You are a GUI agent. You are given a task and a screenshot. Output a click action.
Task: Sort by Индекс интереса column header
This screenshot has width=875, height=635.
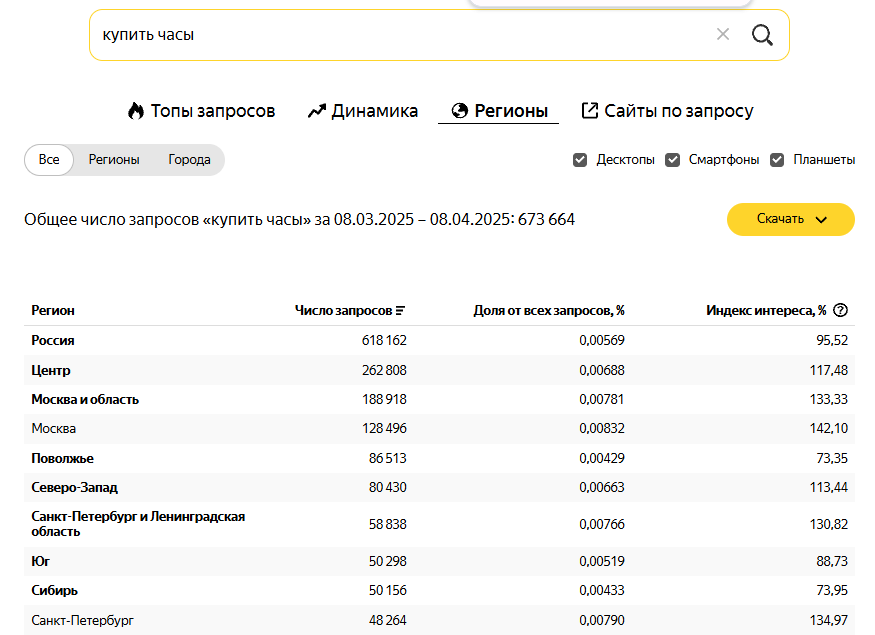766,310
